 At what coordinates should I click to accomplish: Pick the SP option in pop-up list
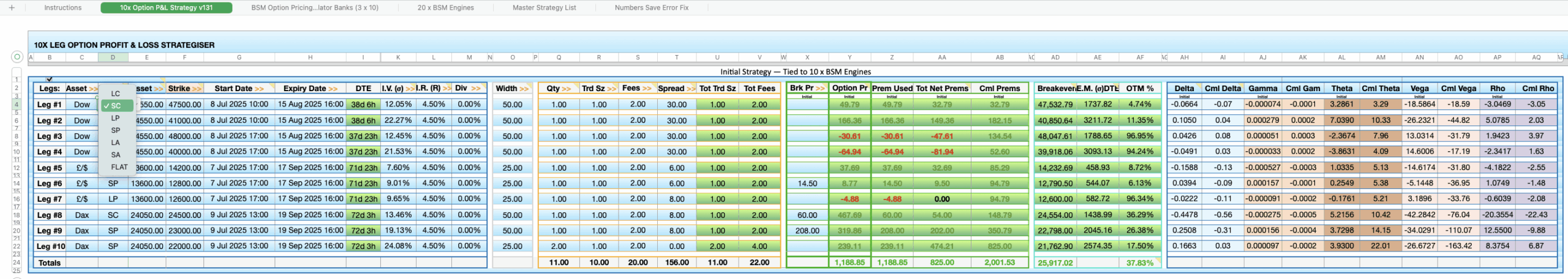tap(117, 130)
